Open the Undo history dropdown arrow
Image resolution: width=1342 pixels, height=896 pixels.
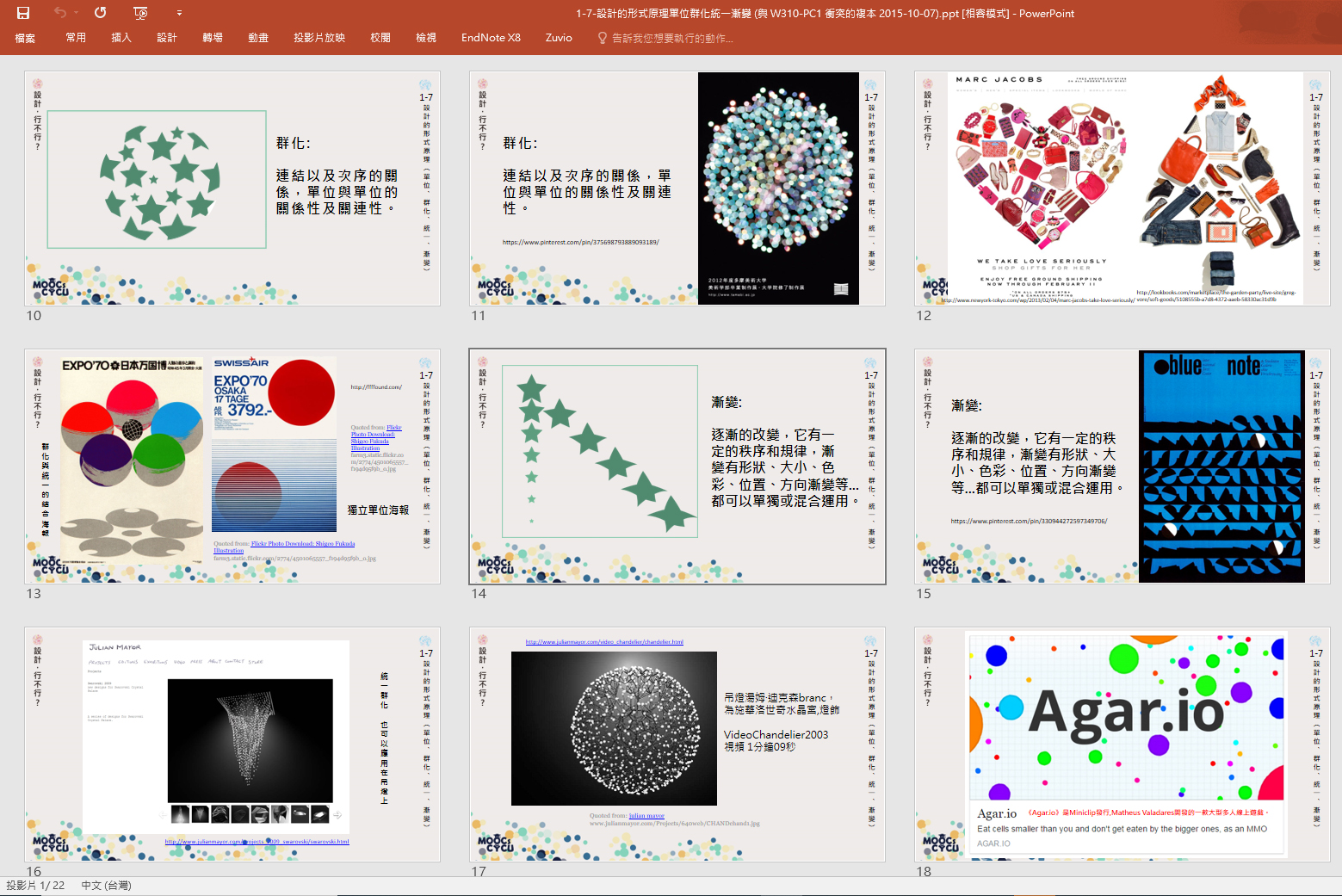(x=76, y=13)
